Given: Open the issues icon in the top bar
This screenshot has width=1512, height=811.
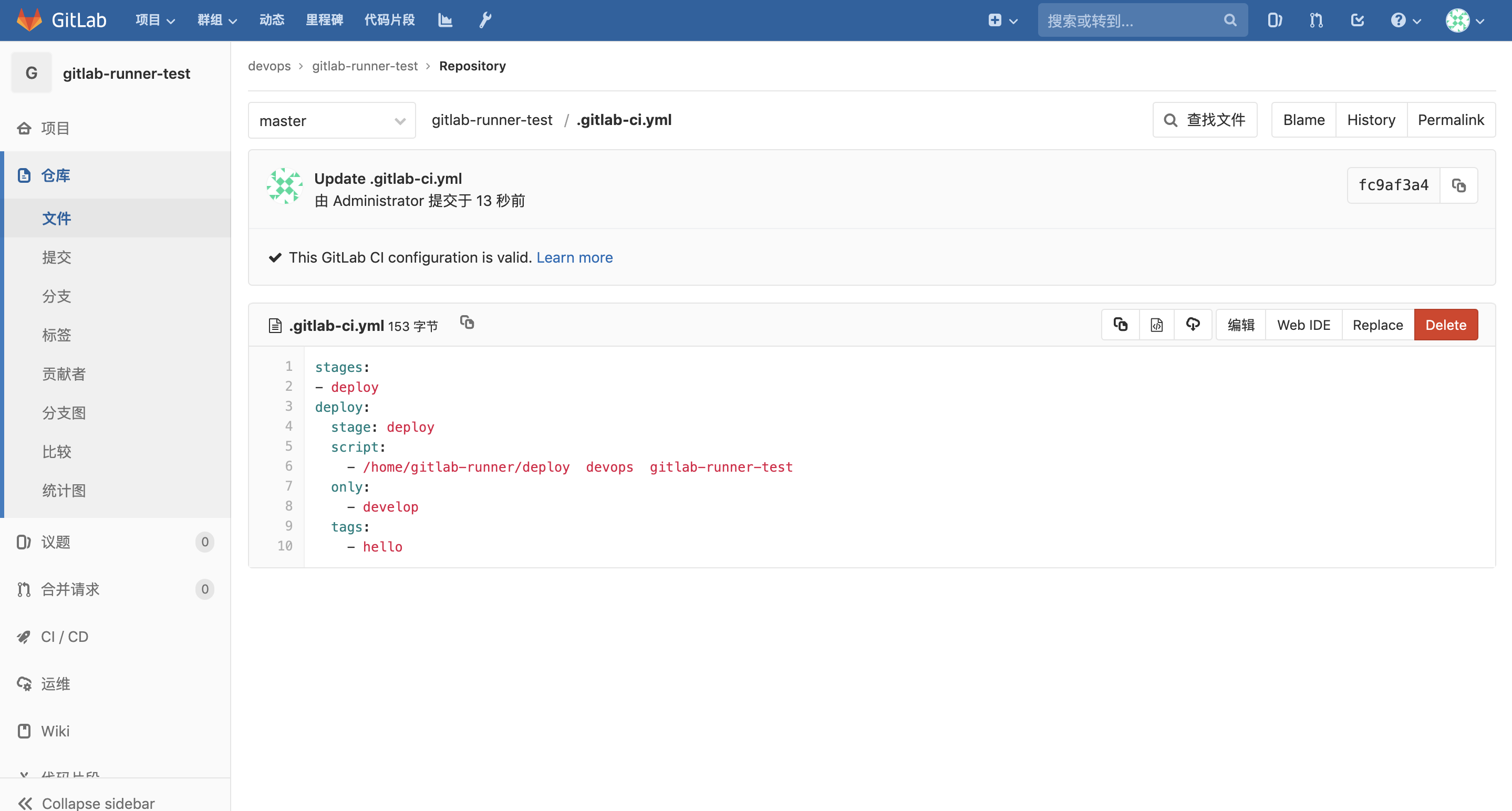Looking at the screenshot, I should point(1275,20).
